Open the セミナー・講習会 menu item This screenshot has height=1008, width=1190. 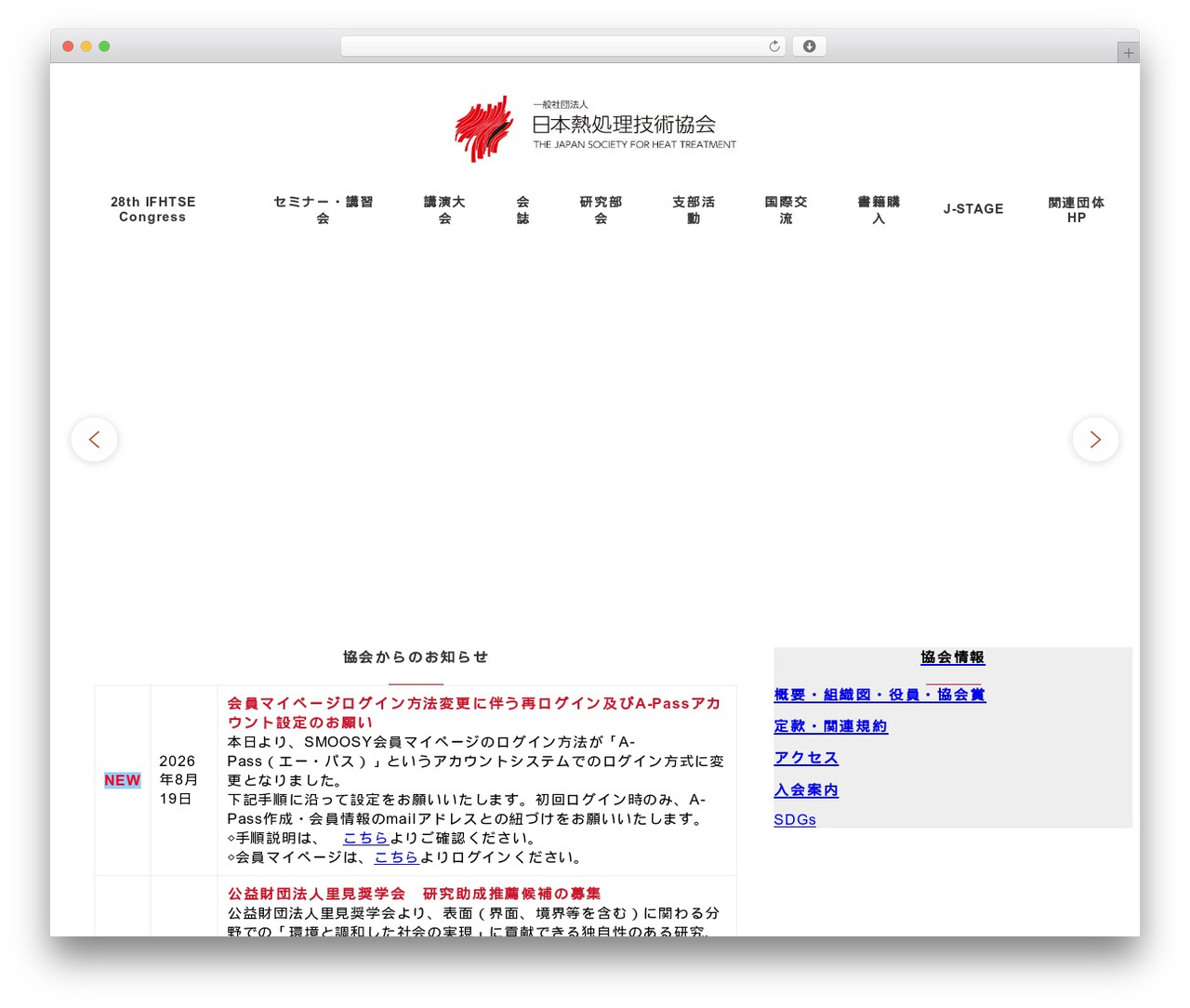[323, 209]
